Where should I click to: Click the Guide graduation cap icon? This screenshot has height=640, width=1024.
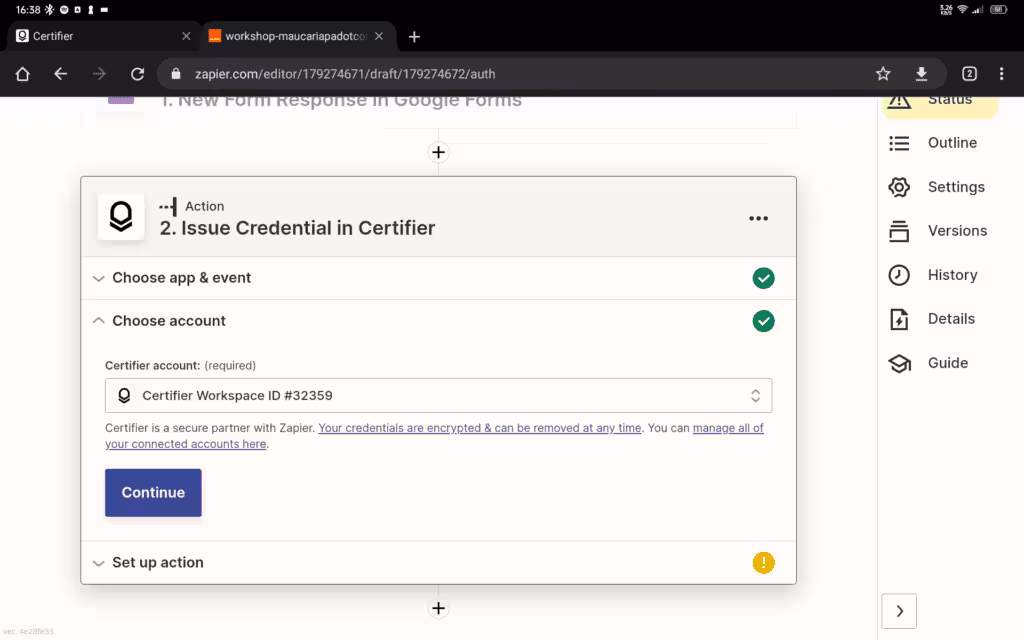(x=899, y=363)
